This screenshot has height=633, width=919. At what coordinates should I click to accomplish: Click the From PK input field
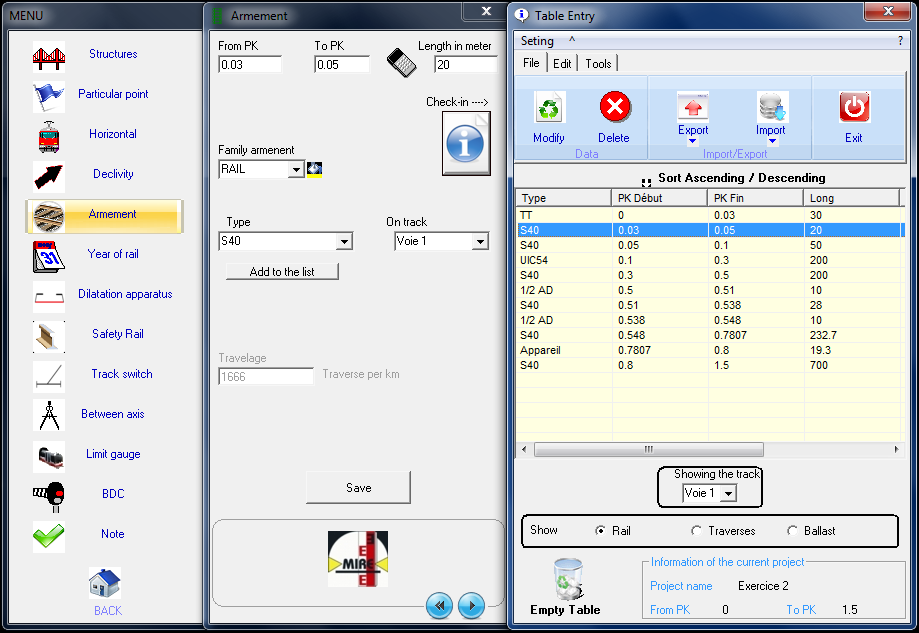[249, 65]
